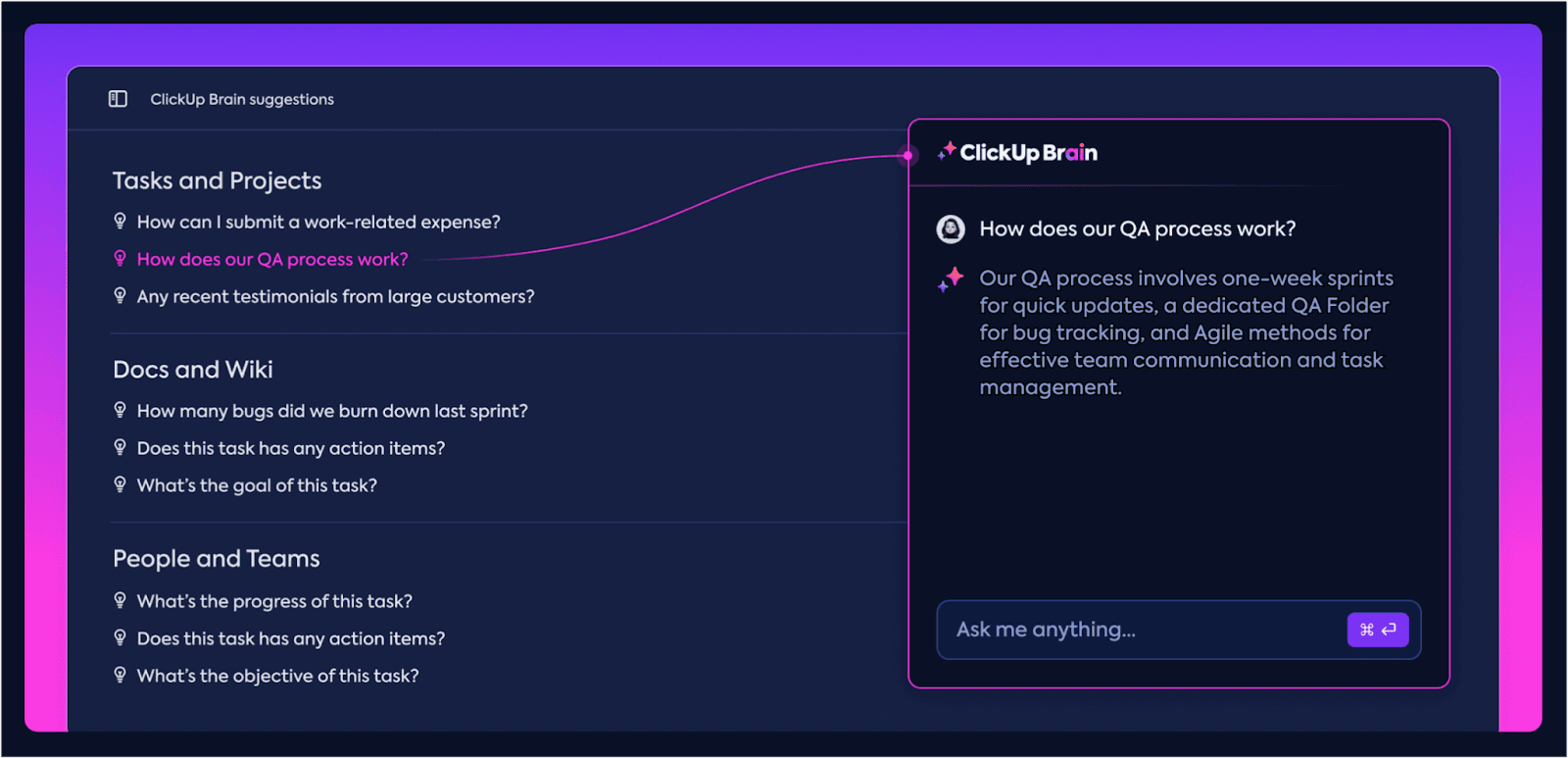Image resolution: width=1568 pixels, height=758 pixels.
Task: Click the lightbulb icon next to work-related expense
Action: tap(120, 222)
